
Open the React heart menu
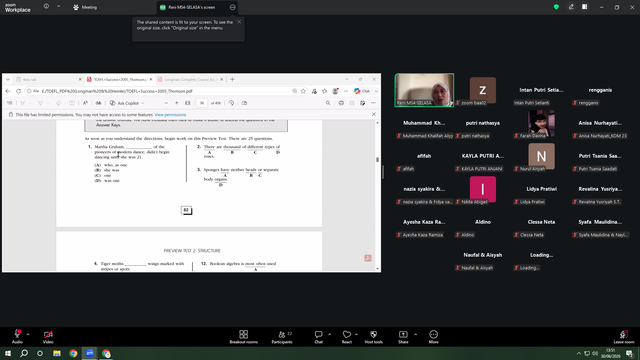[347, 337]
